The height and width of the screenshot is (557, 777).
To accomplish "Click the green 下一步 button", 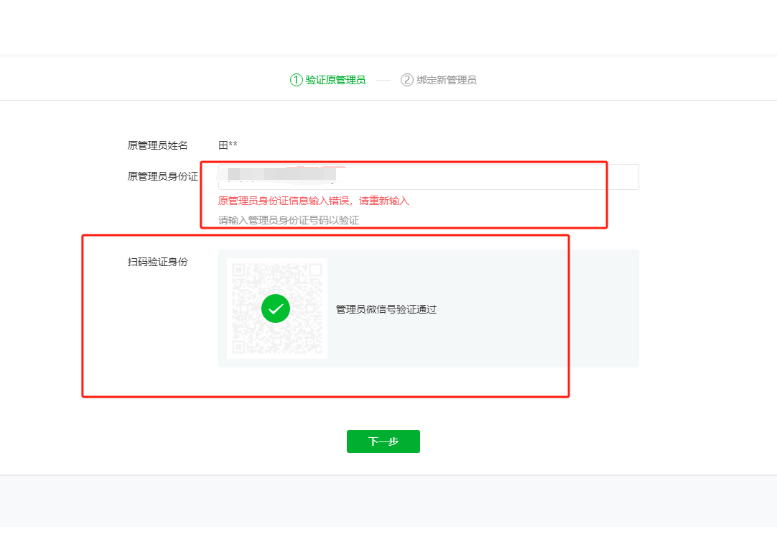I will click(x=383, y=441).
